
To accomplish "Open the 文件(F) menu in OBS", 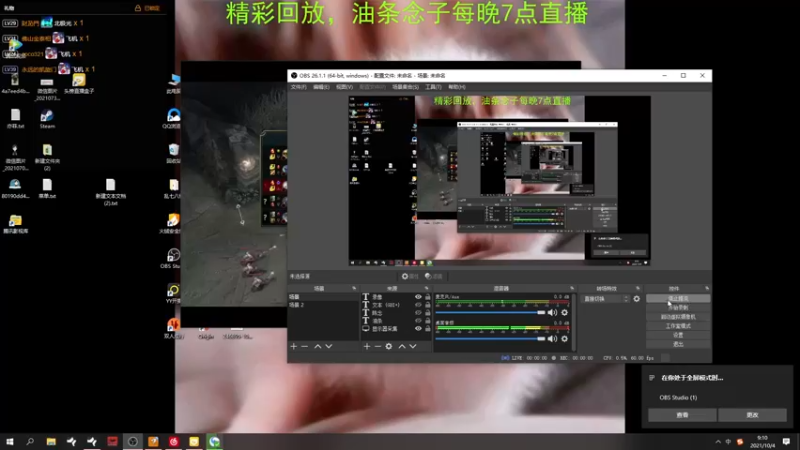I will click(x=298, y=87).
